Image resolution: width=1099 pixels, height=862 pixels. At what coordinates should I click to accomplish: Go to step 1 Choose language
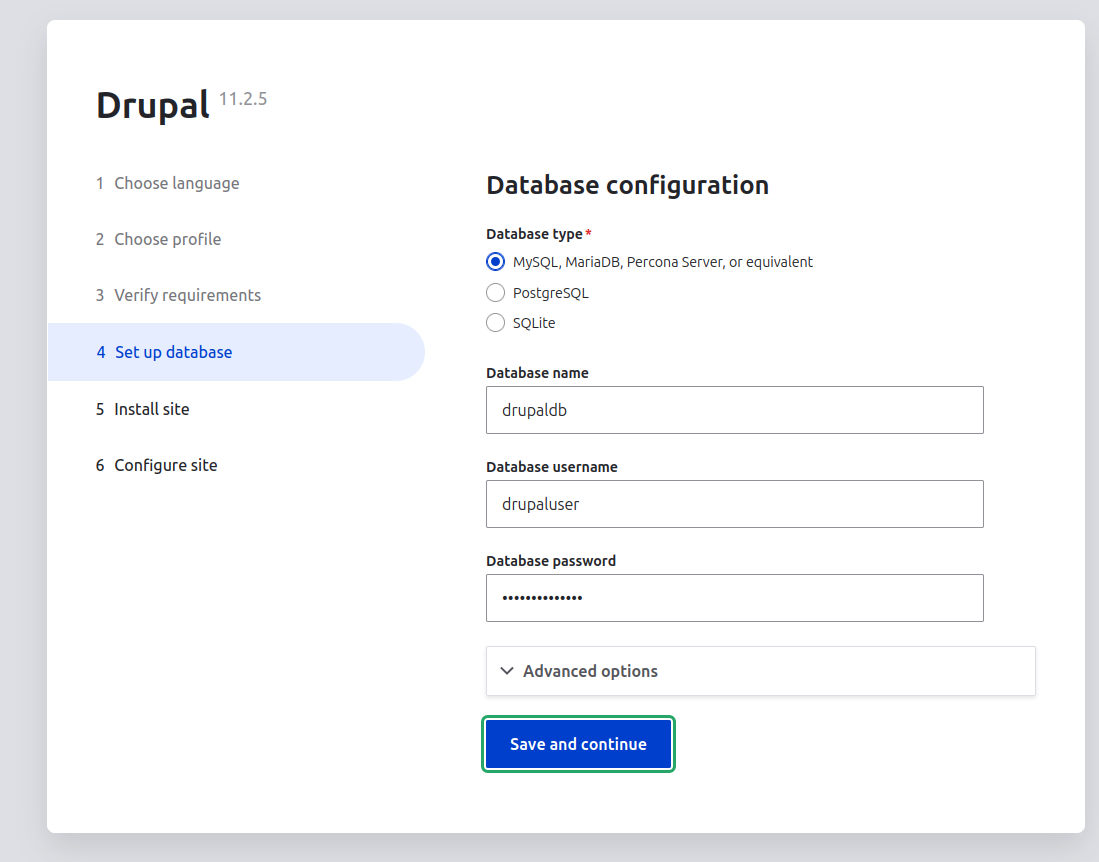tap(176, 183)
